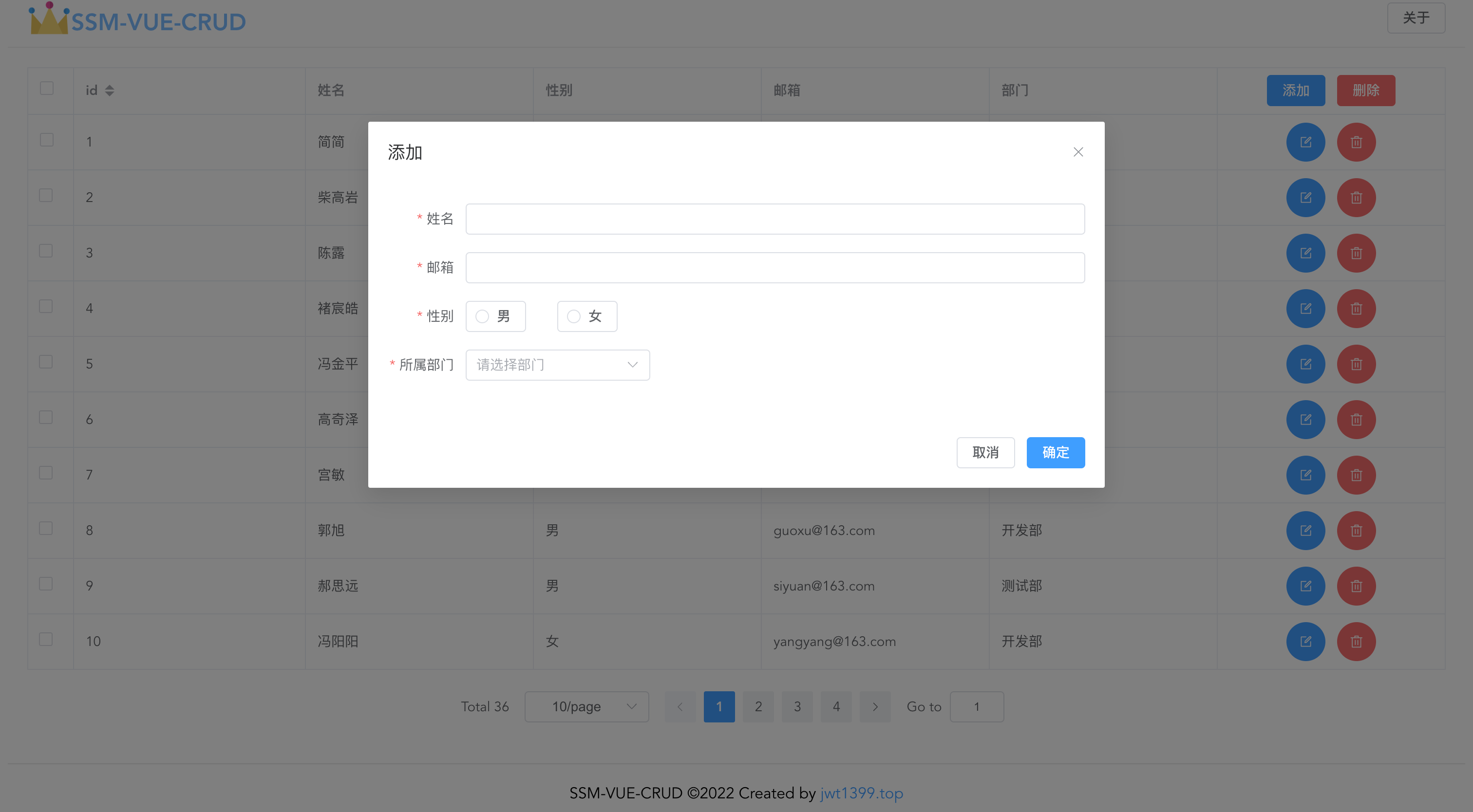Click the edit icon for row 1
This screenshot has height=812, width=1473.
[x=1305, y=142]
